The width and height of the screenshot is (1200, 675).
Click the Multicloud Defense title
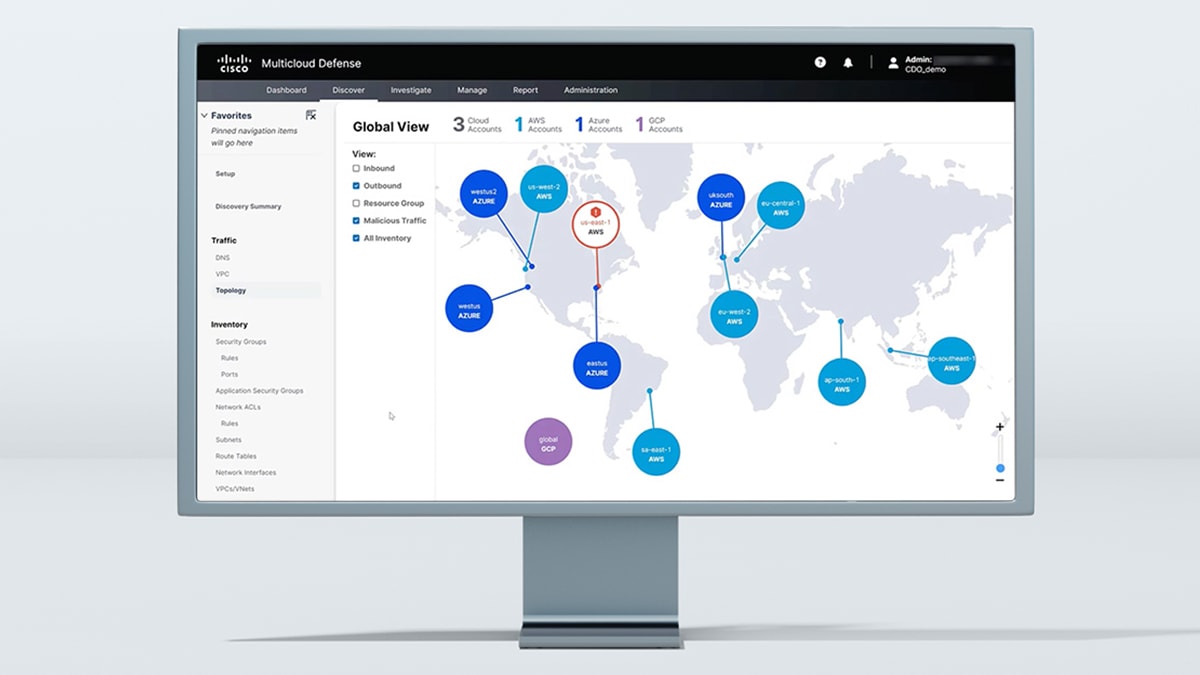click(x=311, y=64)
